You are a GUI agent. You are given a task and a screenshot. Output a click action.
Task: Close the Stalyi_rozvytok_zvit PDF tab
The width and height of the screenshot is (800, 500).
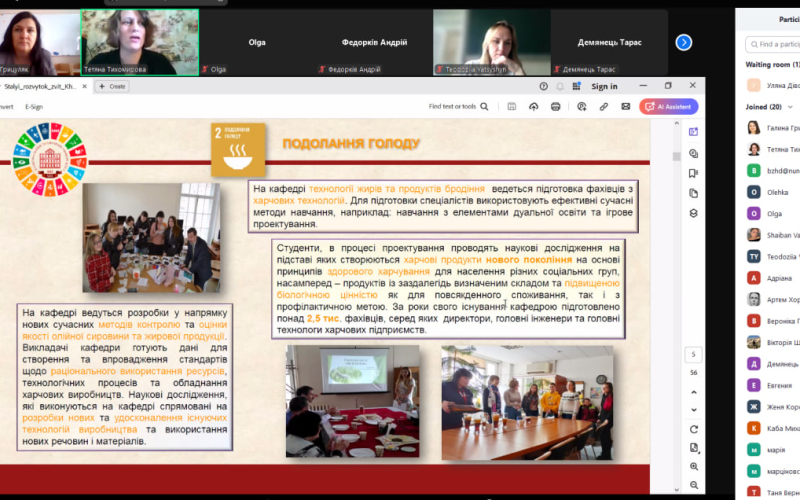pos(85,86)
